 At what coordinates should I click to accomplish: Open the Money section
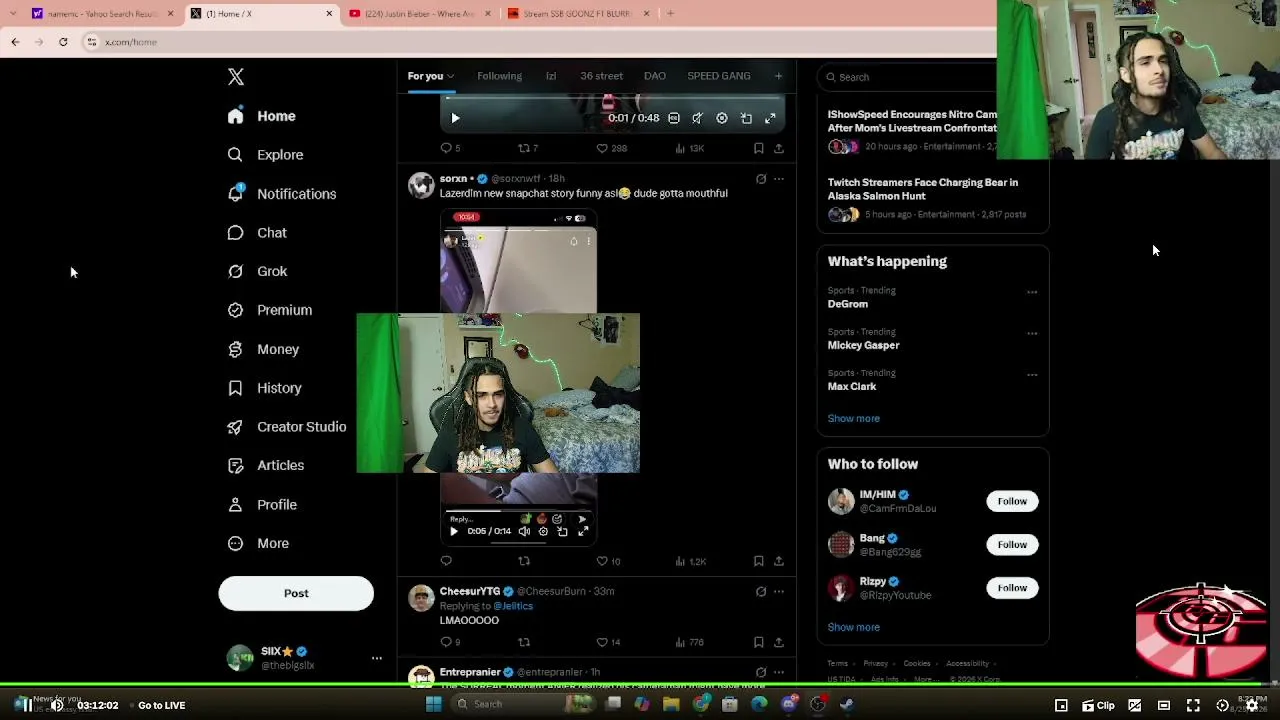click(x=262, y=349)
